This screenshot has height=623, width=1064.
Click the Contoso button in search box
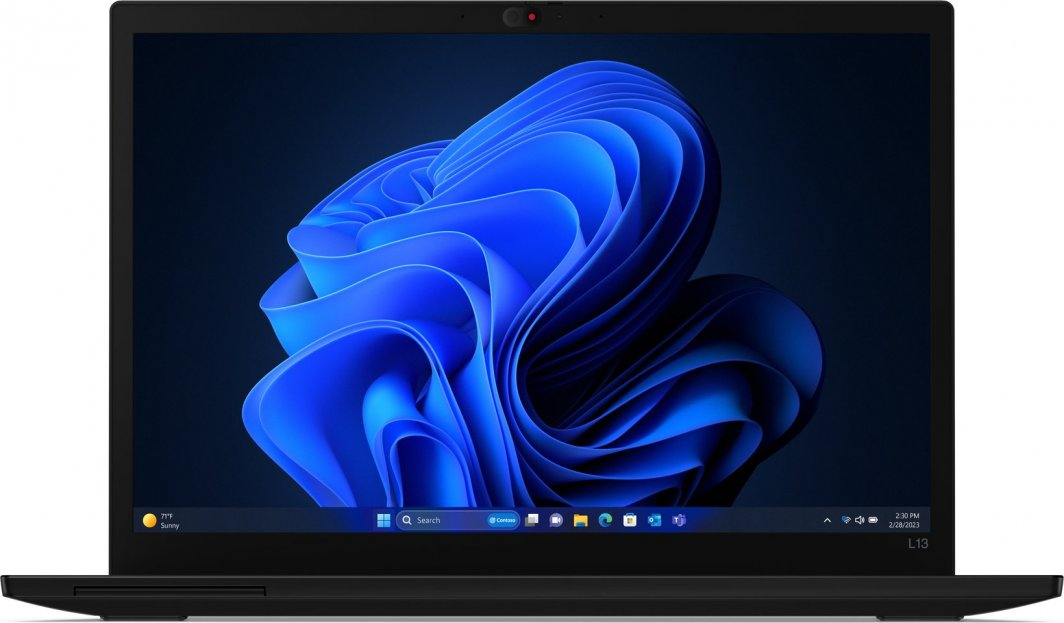[x=502, y=520]
